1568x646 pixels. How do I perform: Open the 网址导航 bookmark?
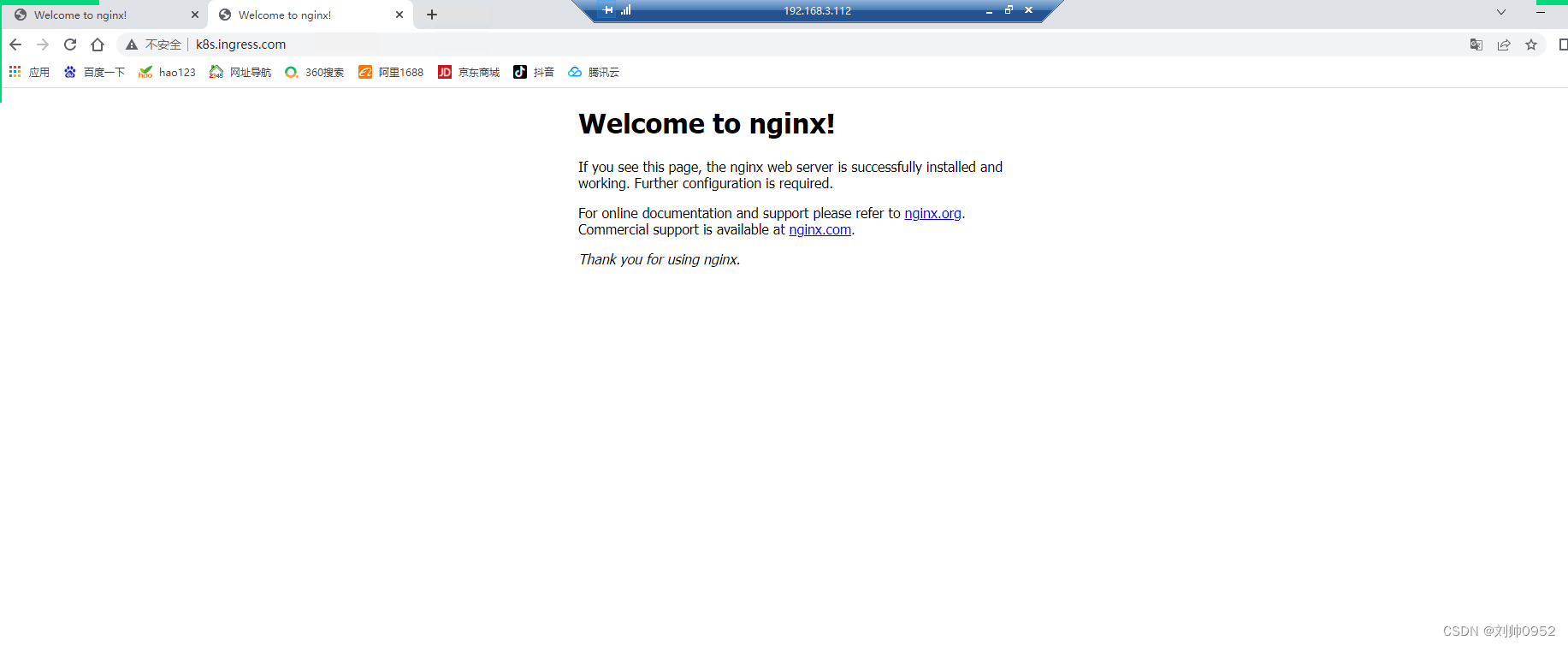tap(240, 73)
